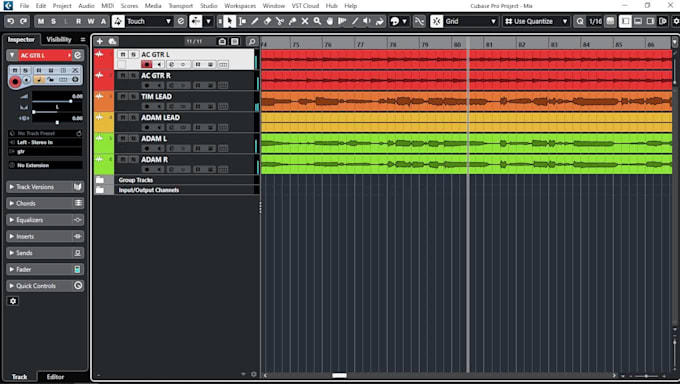Expand the Sends inspector section

click(45, 253)
